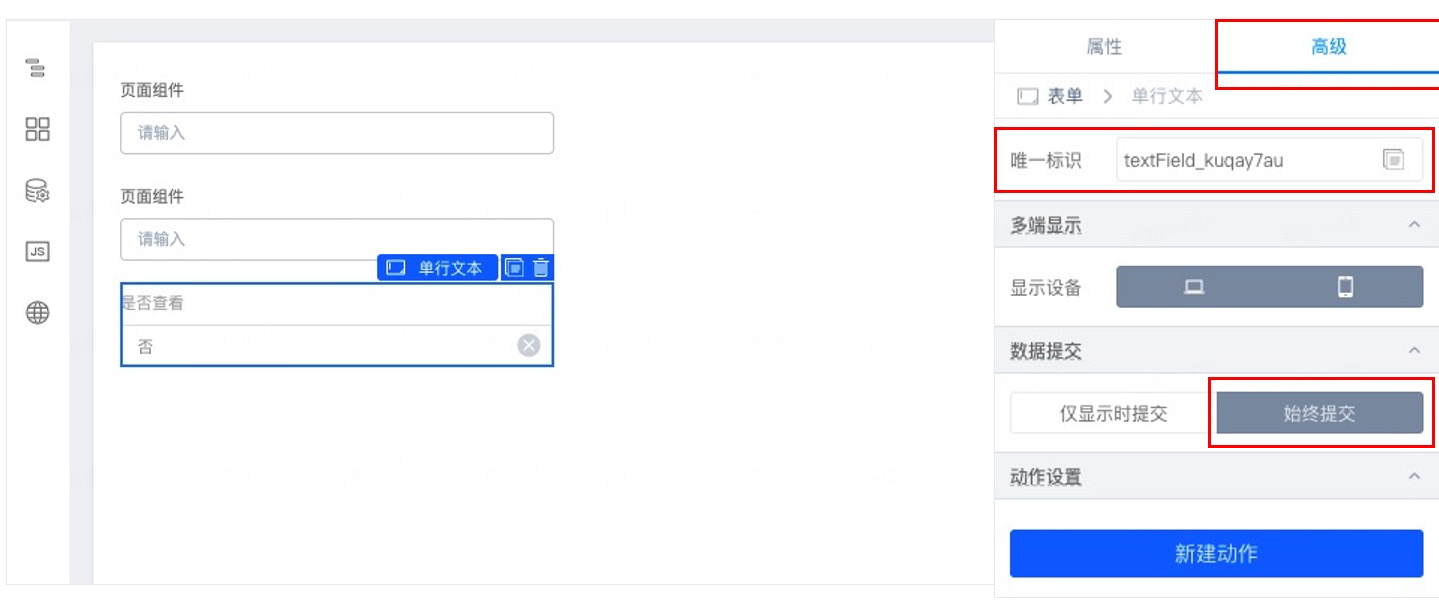Open the outline tree icon in left sidebar
The width and height of the screenshot is (1439, 608).
click(36, 68)
